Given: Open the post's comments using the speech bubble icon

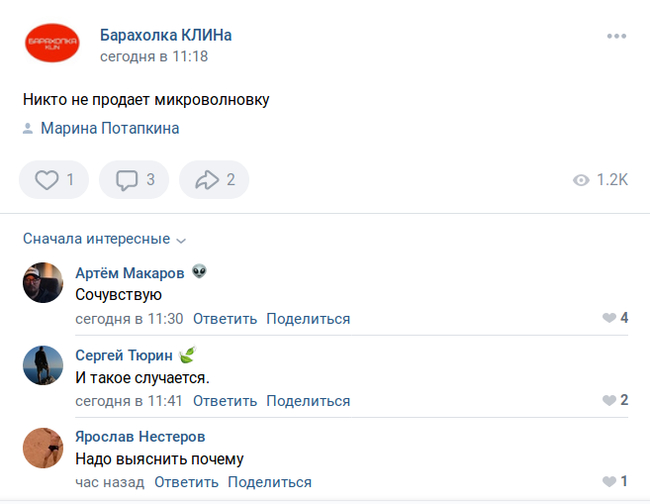Looking at the screenshot, I should click(x=135, y=180).
